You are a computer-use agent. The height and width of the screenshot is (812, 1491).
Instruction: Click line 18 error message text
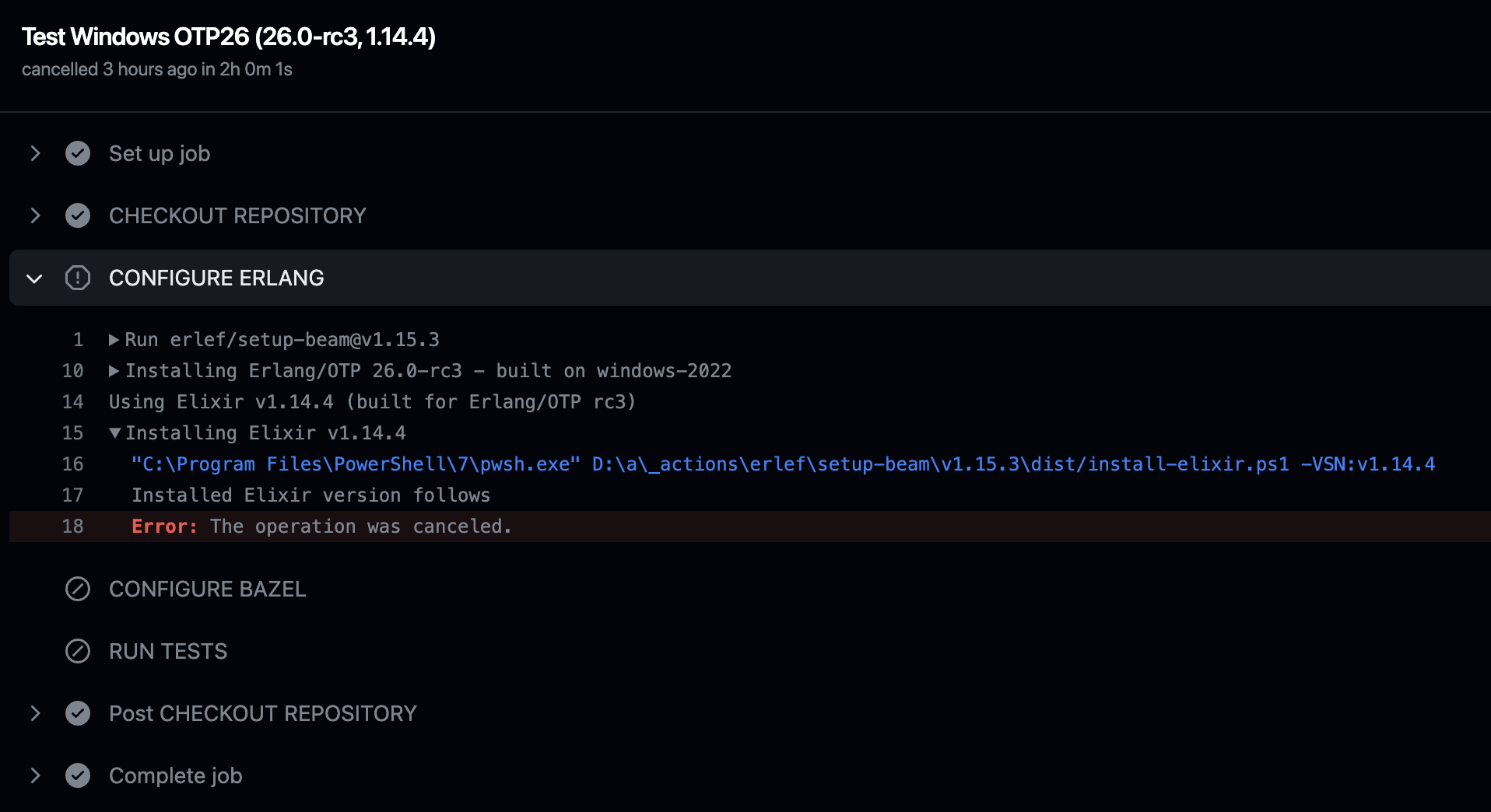click(x=358, y=527)
